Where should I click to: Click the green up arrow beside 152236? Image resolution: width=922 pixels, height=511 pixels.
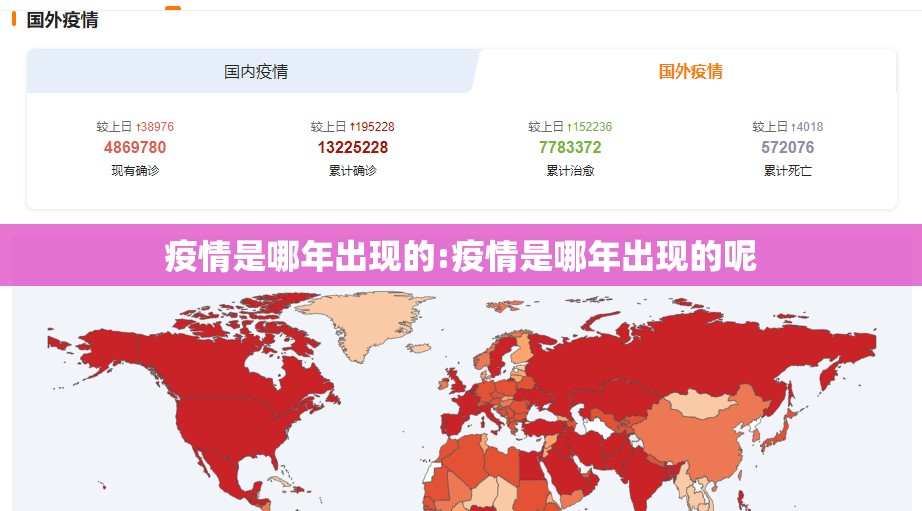570,127
